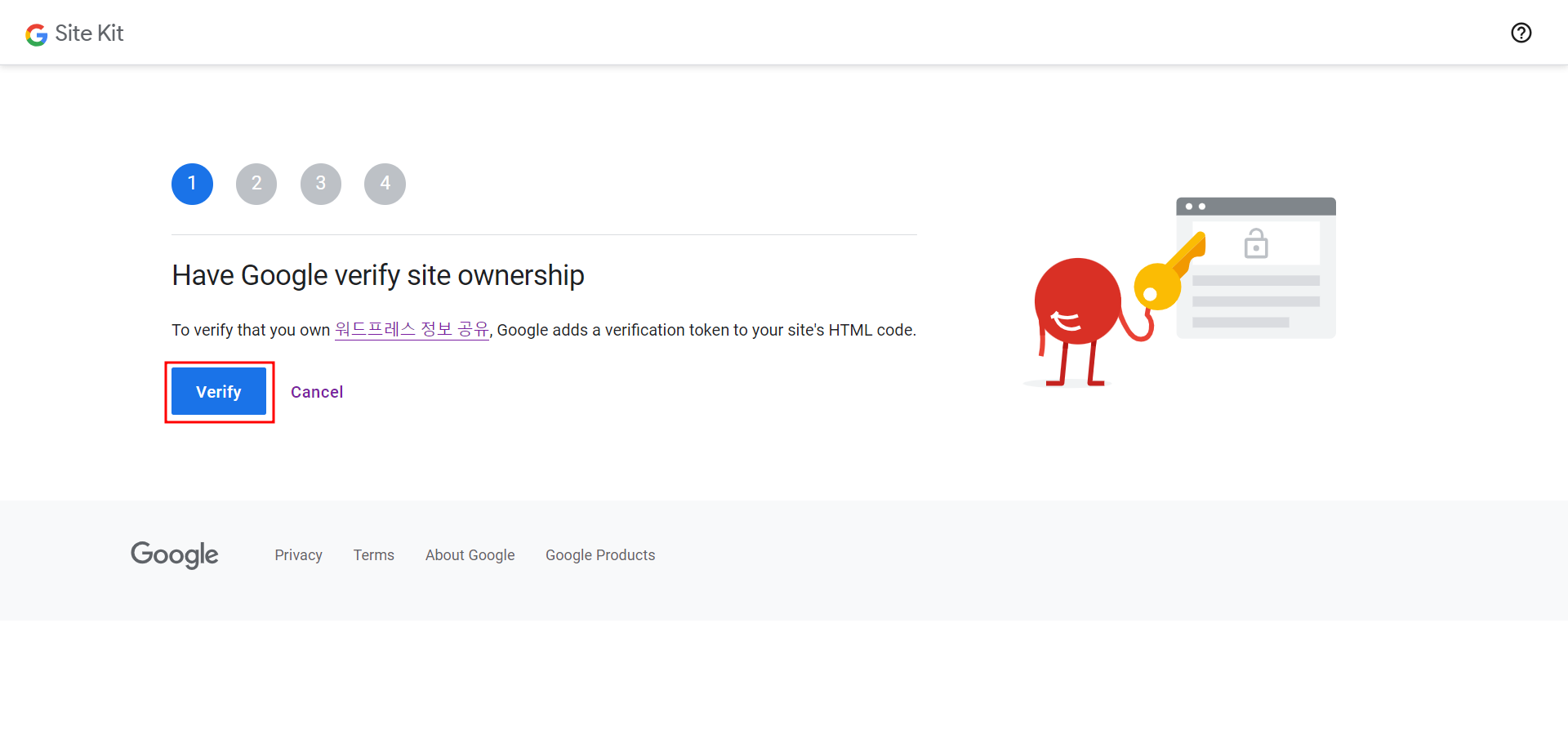Open the help question mark icon
Image resolution: width=1568 pixels, height=730 pixels.
coord(1521,33)
